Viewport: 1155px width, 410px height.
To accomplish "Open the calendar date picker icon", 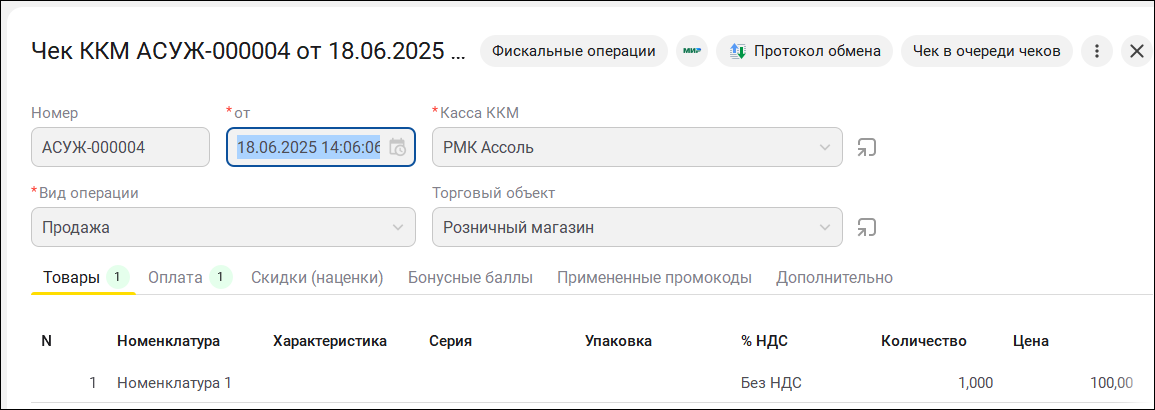I will tap(398, 148).
